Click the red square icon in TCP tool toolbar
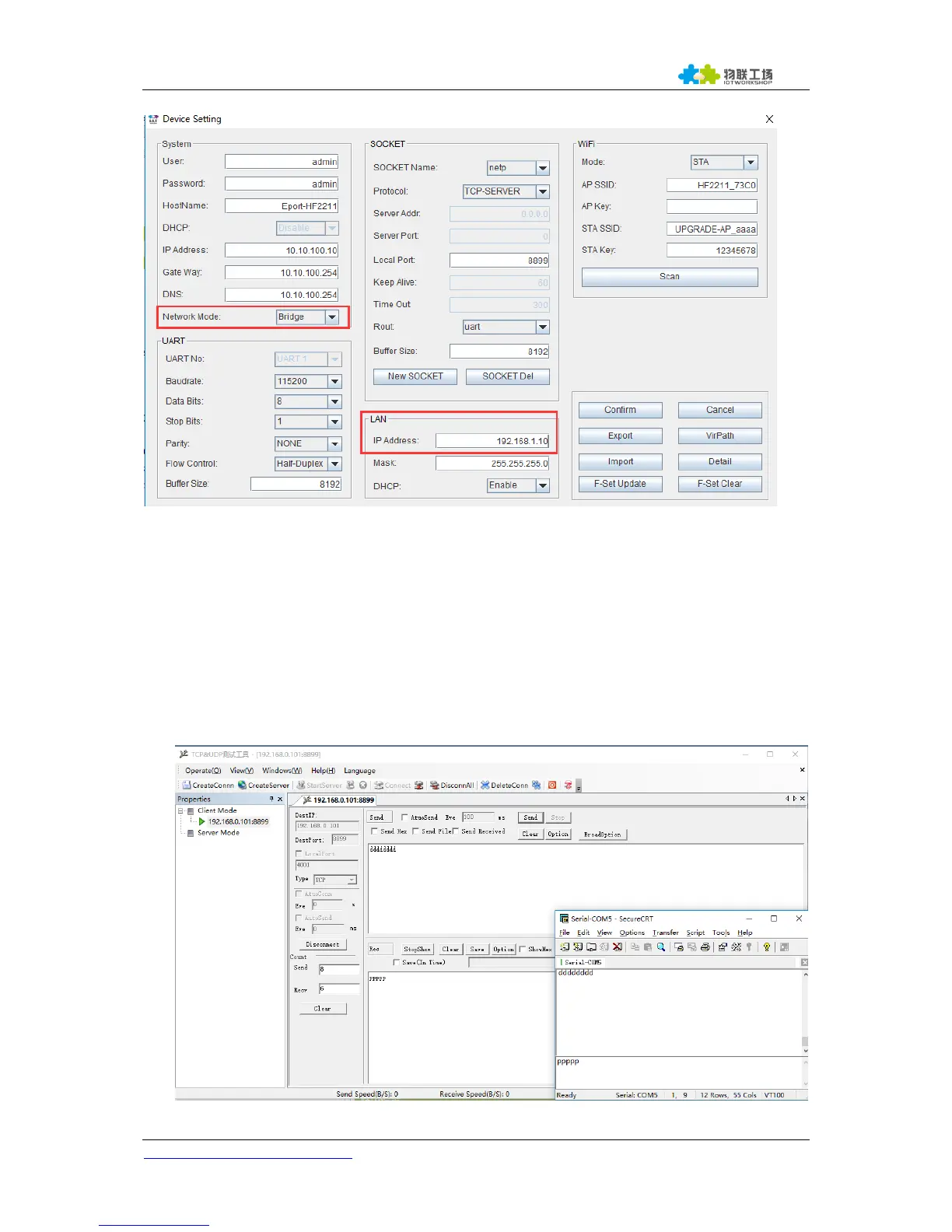The image size is (952, 1232). 552,785
